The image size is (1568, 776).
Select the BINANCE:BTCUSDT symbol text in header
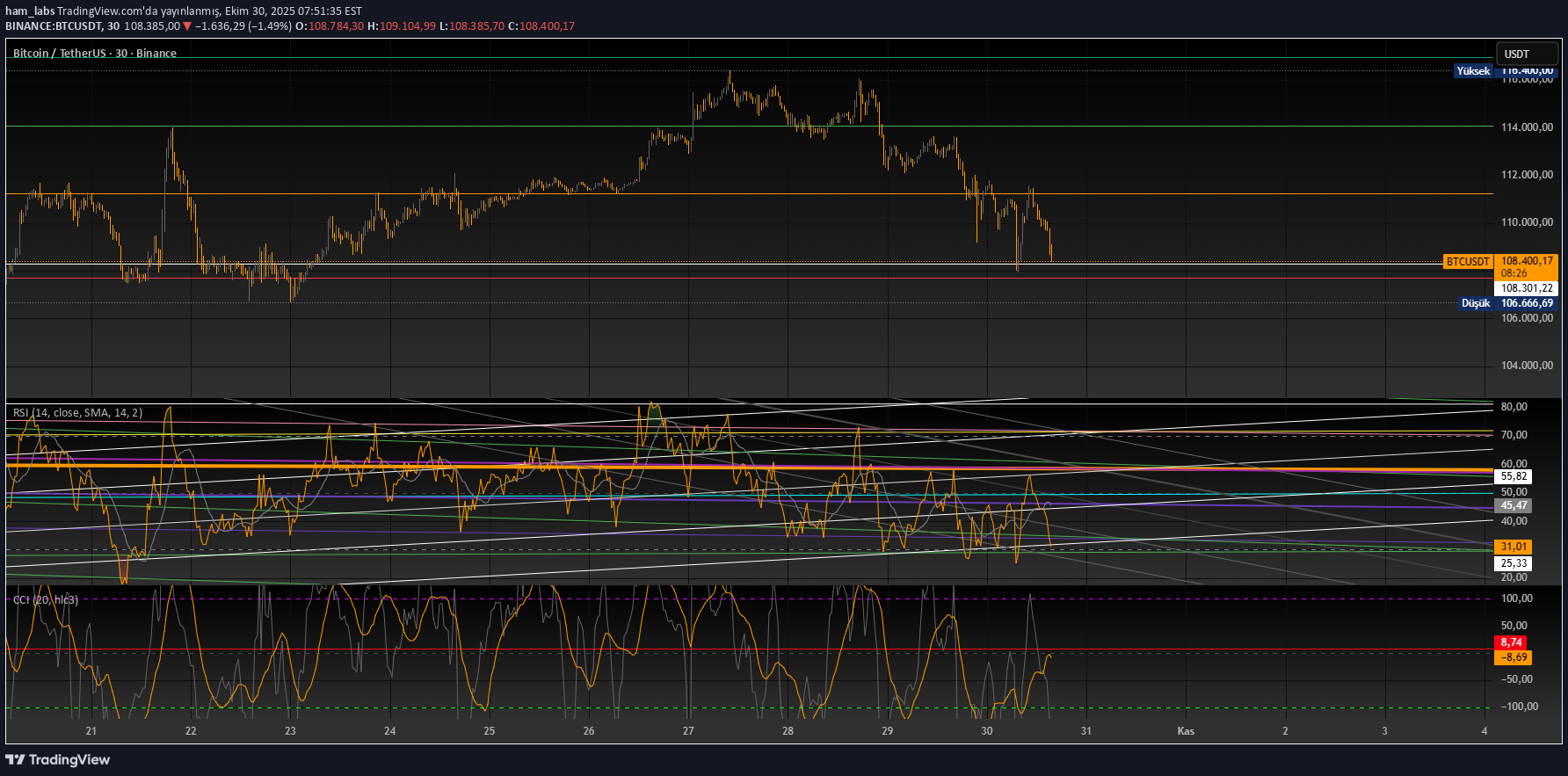[x=54, y=26]
